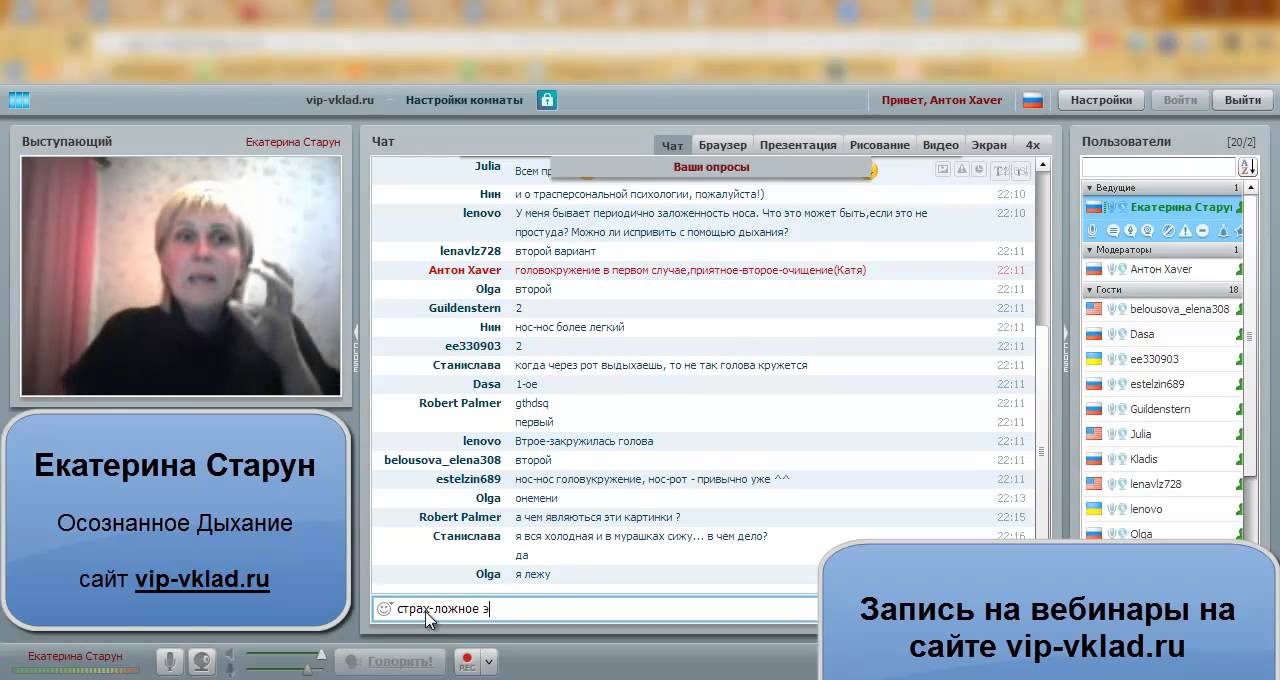
Task: Click bell icon in presenter action row
Action: coord(1223,231)
